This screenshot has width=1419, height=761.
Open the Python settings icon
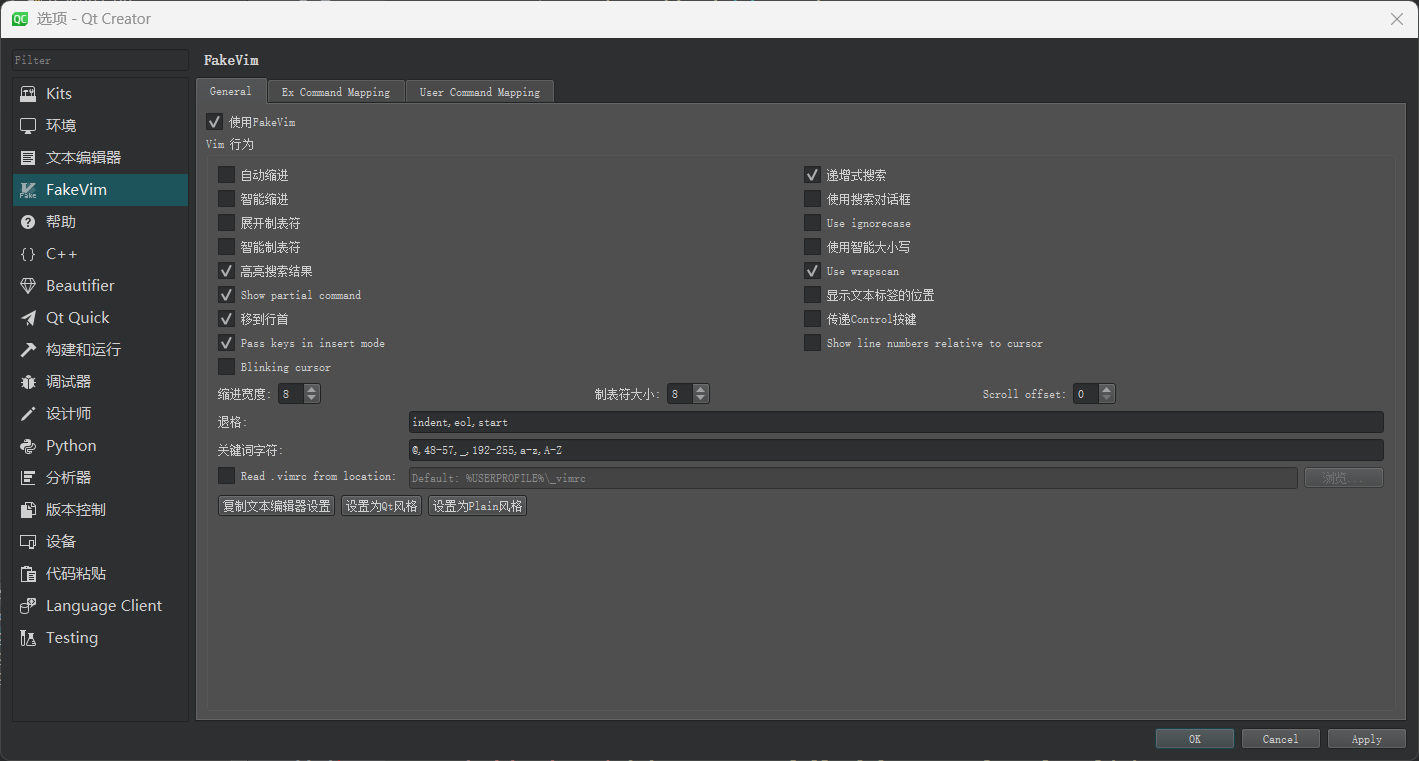(x=28, y=446)
